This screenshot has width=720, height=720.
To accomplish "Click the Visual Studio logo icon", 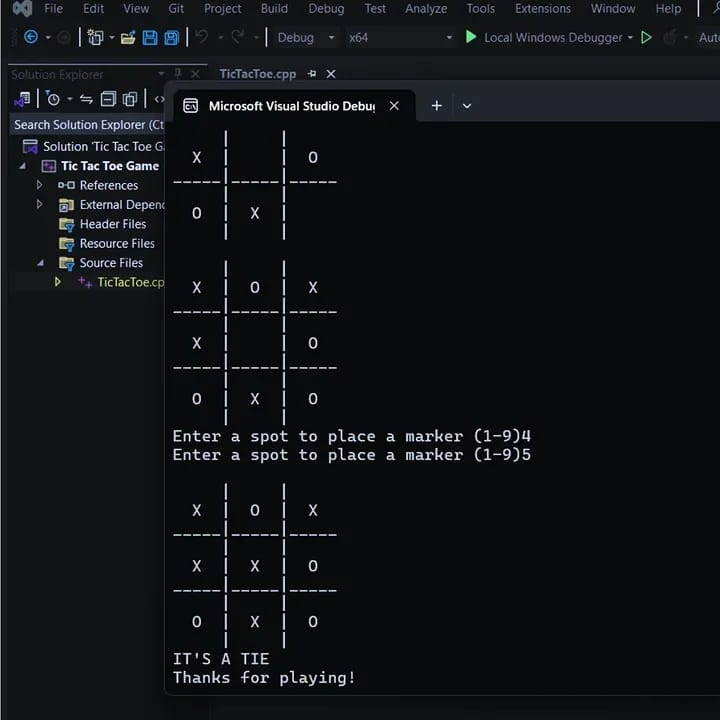I will 22,8.
